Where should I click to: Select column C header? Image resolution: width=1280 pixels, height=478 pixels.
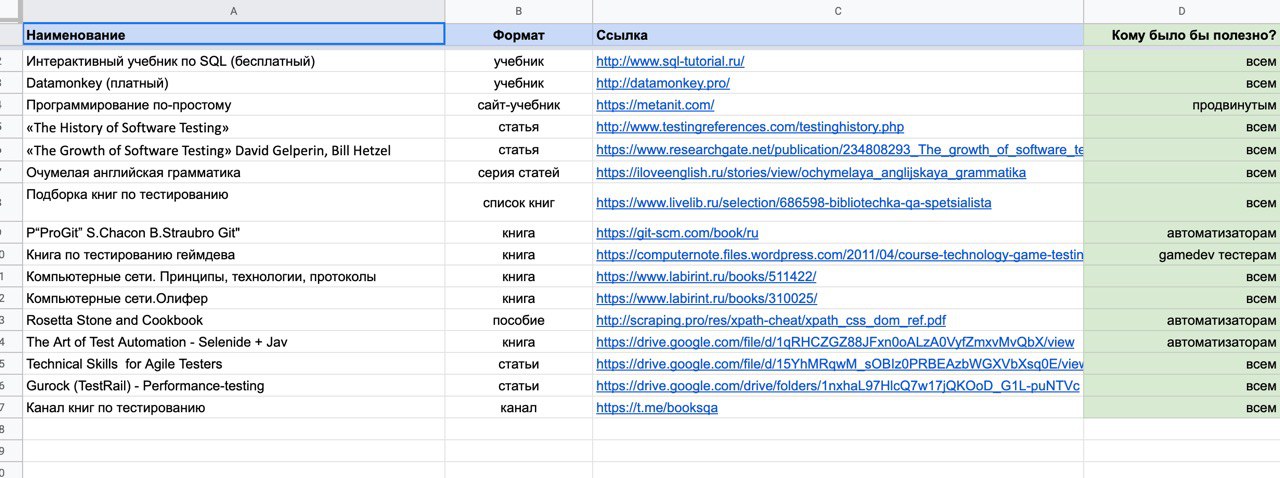pyautogui.click(x=838, y=11)
